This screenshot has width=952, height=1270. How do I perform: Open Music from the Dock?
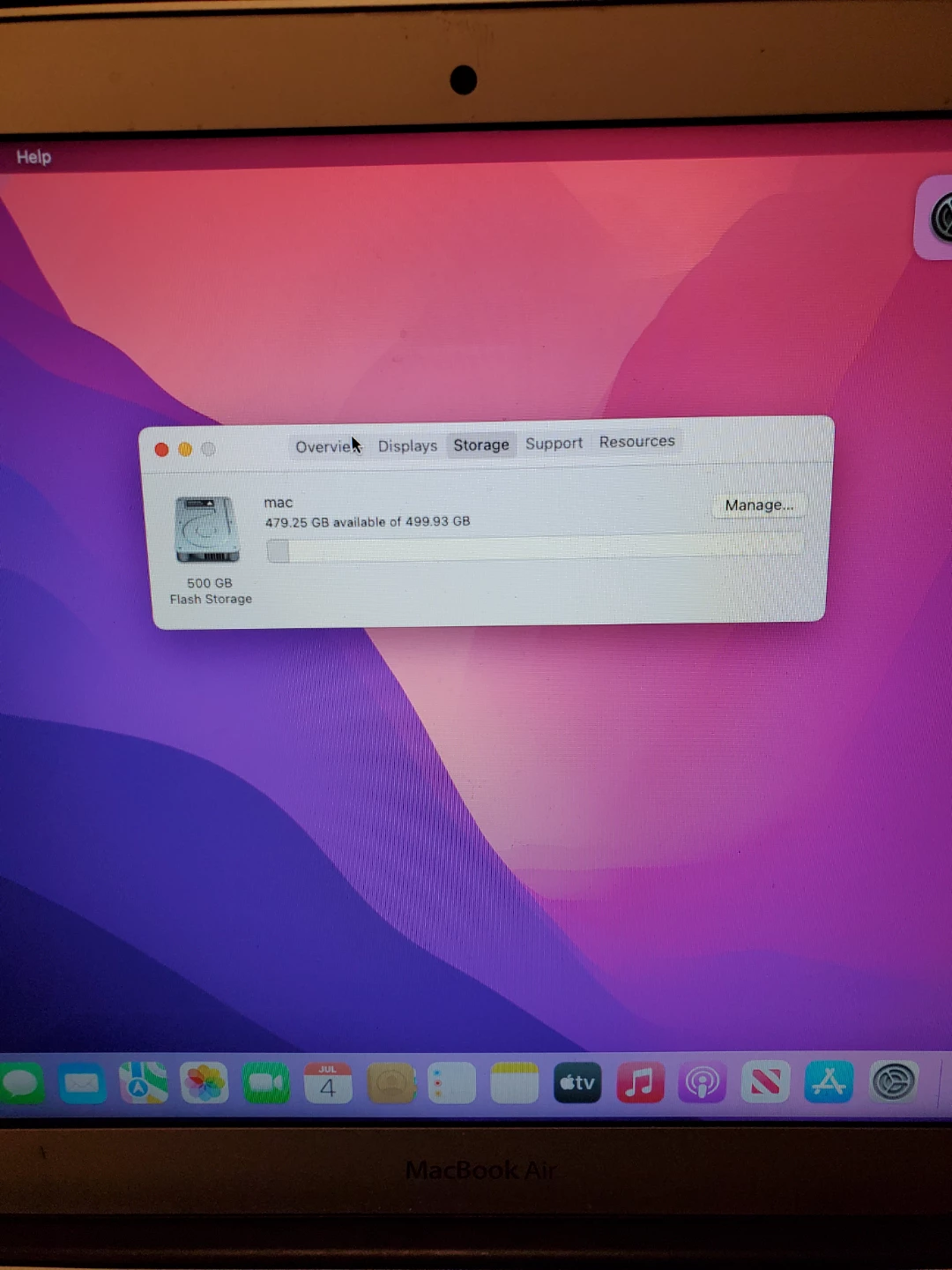coord(640,1083)
